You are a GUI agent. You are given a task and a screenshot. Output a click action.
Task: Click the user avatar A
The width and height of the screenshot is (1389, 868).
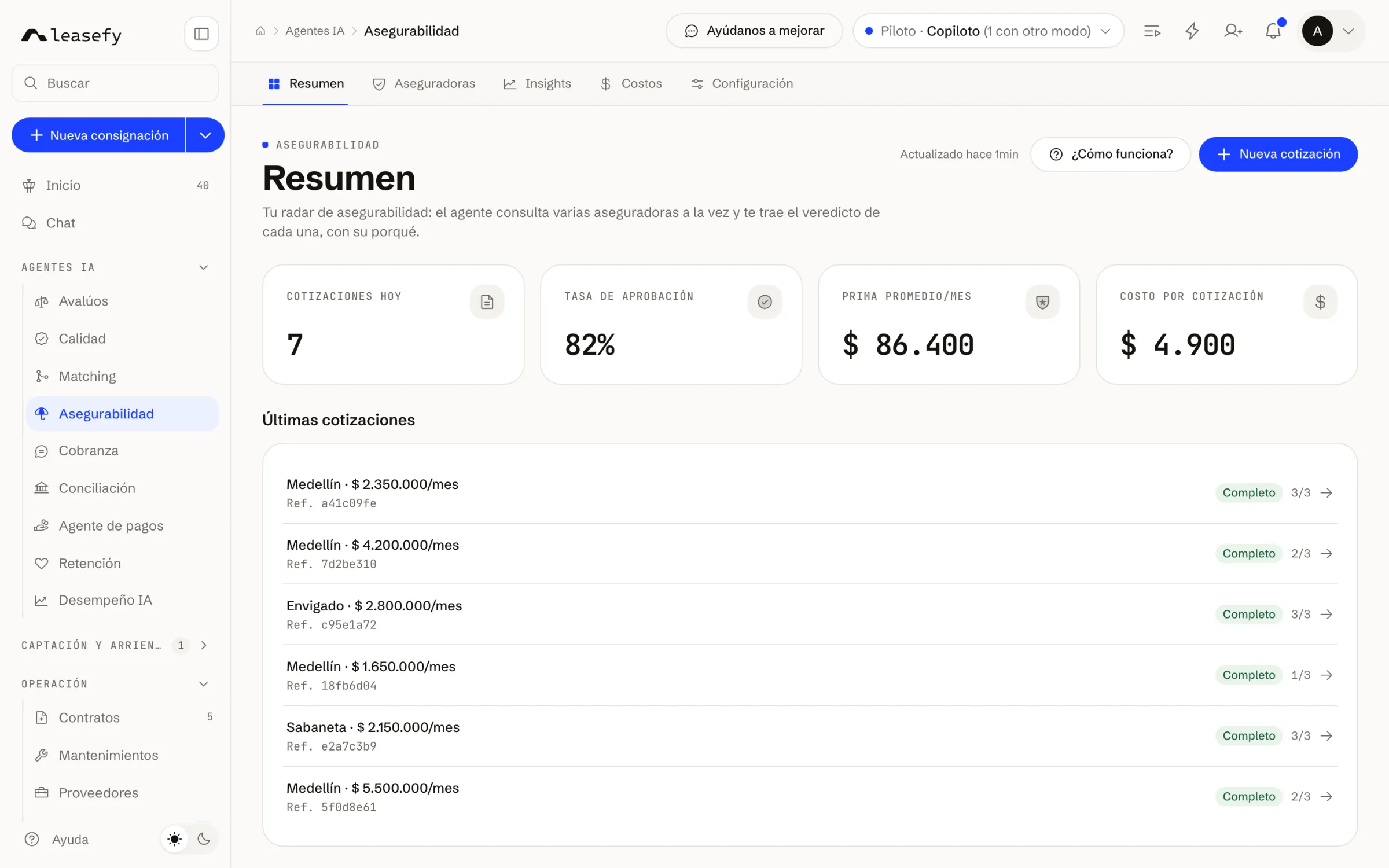pyautogui.click(x=1317, y=31)
